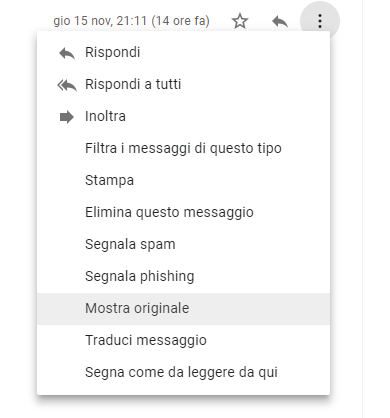
Task: Close the three-dot more options menu
Action: (x=320, y=21)
